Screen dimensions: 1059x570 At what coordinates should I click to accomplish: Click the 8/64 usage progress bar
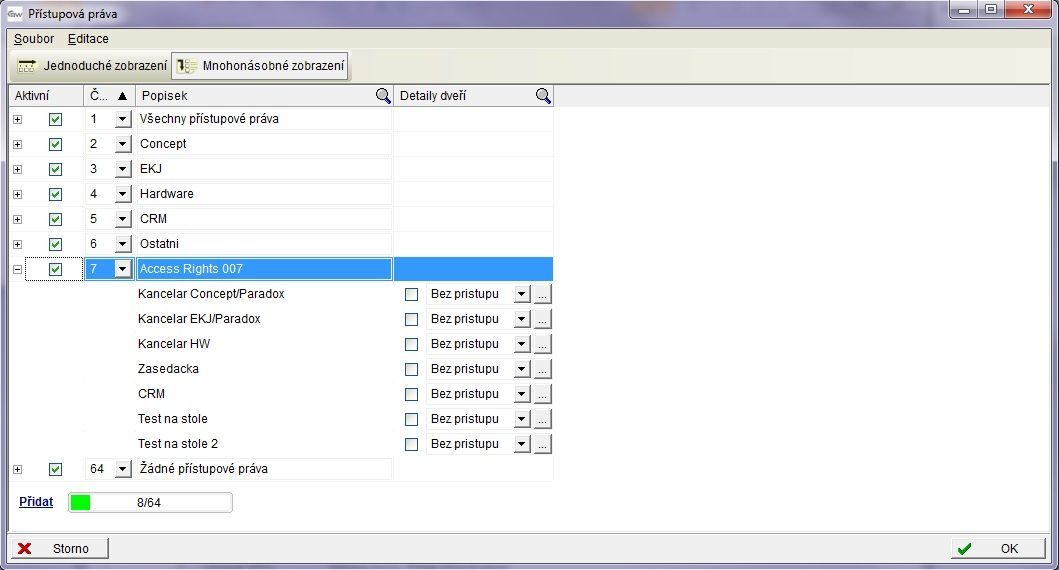pyautogui.click(x=150, y=502)
